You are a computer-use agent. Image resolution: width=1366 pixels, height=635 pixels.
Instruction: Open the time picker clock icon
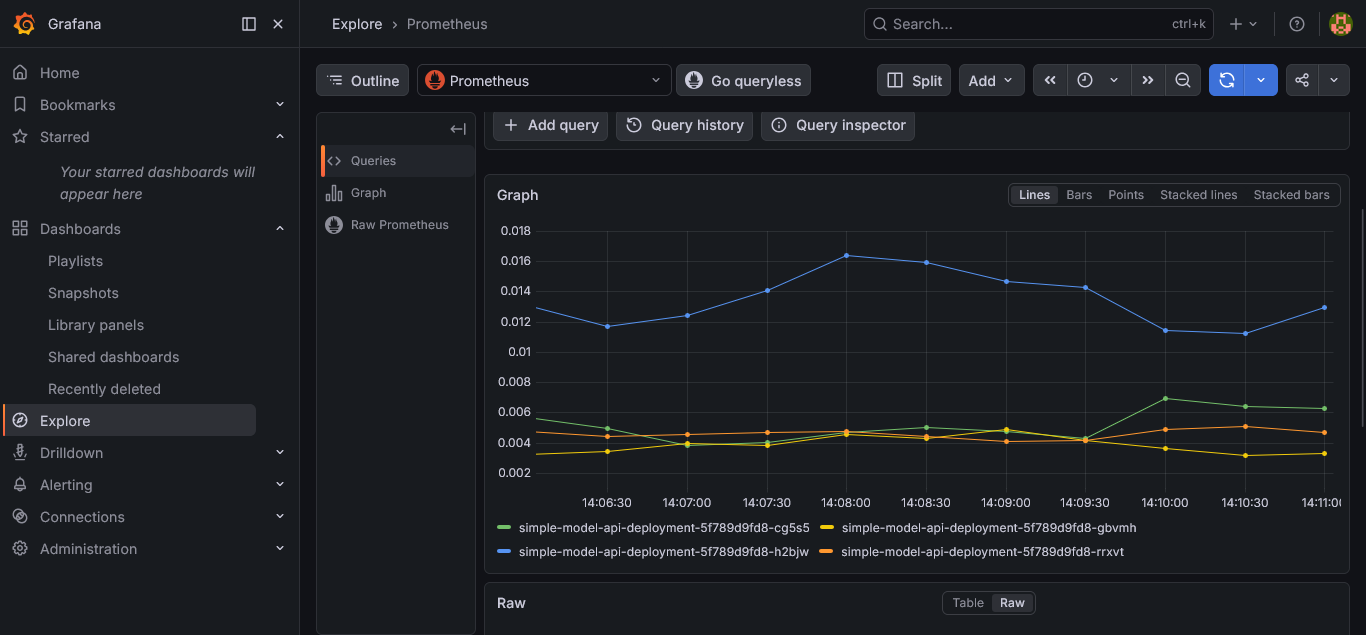tap(1085, 81)
